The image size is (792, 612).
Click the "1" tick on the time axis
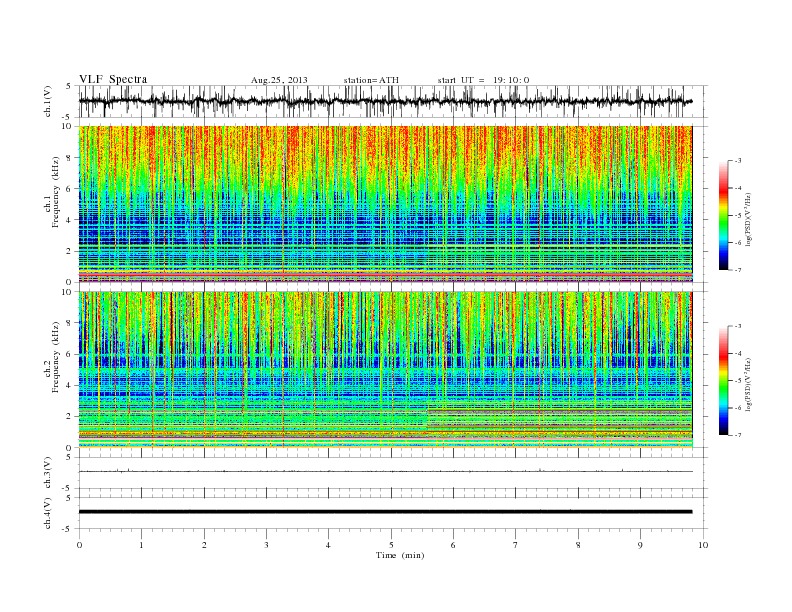(141, 545)
